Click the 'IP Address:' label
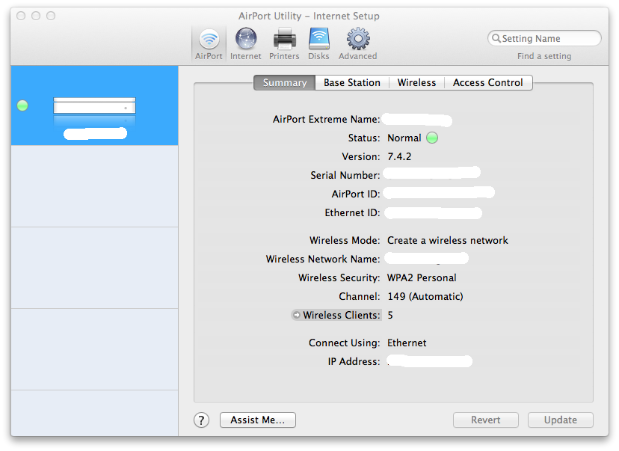The image size is (619, 451). point(354,361)
